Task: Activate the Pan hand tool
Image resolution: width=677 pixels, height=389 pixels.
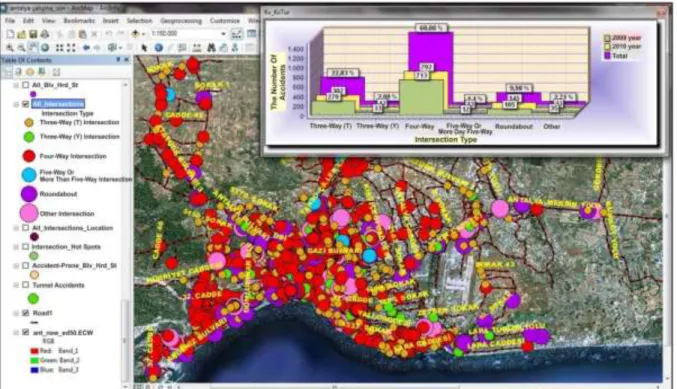Action: (33, 47)
